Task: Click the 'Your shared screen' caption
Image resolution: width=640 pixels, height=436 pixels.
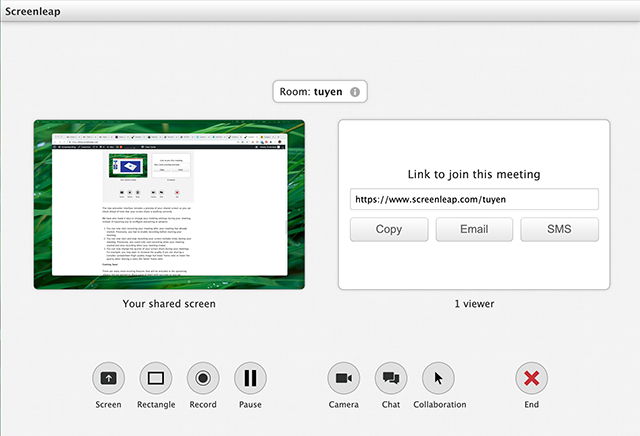Action: (168, 303)
